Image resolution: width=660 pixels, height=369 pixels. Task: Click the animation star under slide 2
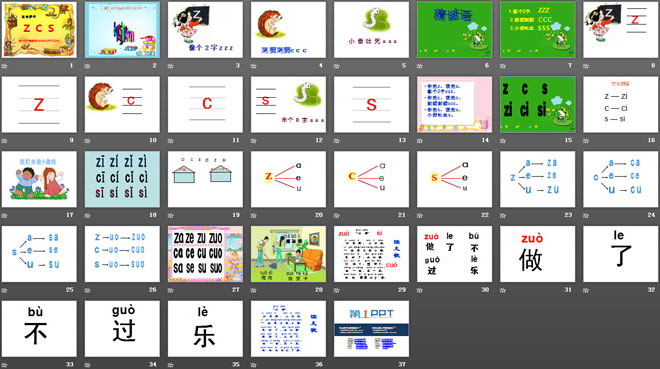[x=88, y=66]
